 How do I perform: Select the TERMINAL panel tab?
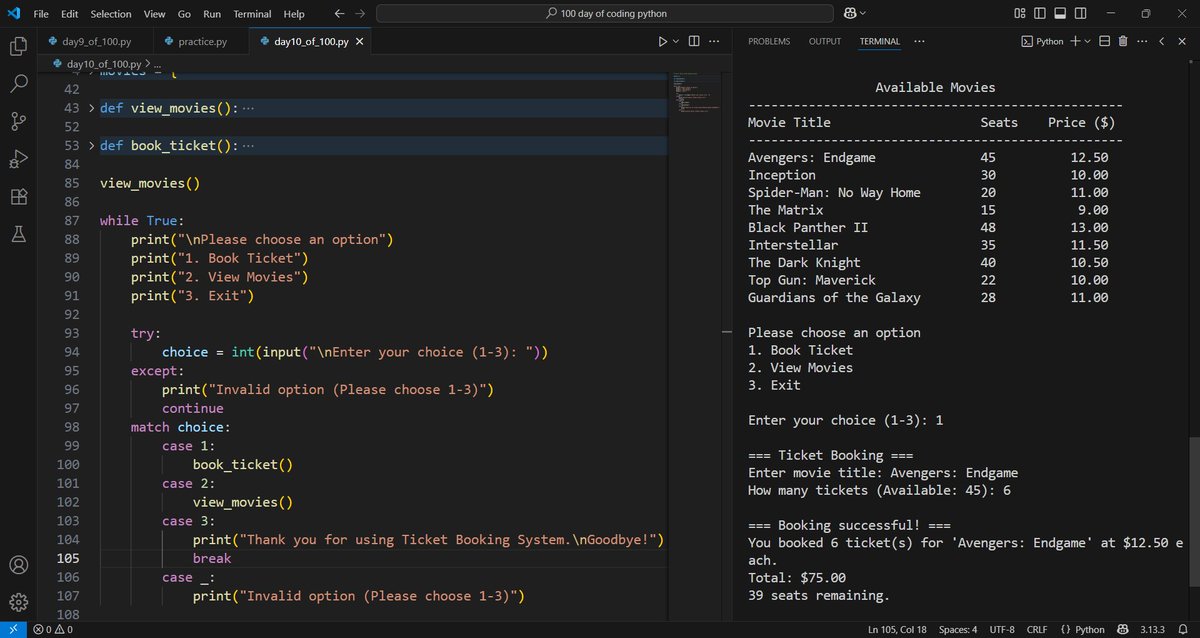pos(880,41)
